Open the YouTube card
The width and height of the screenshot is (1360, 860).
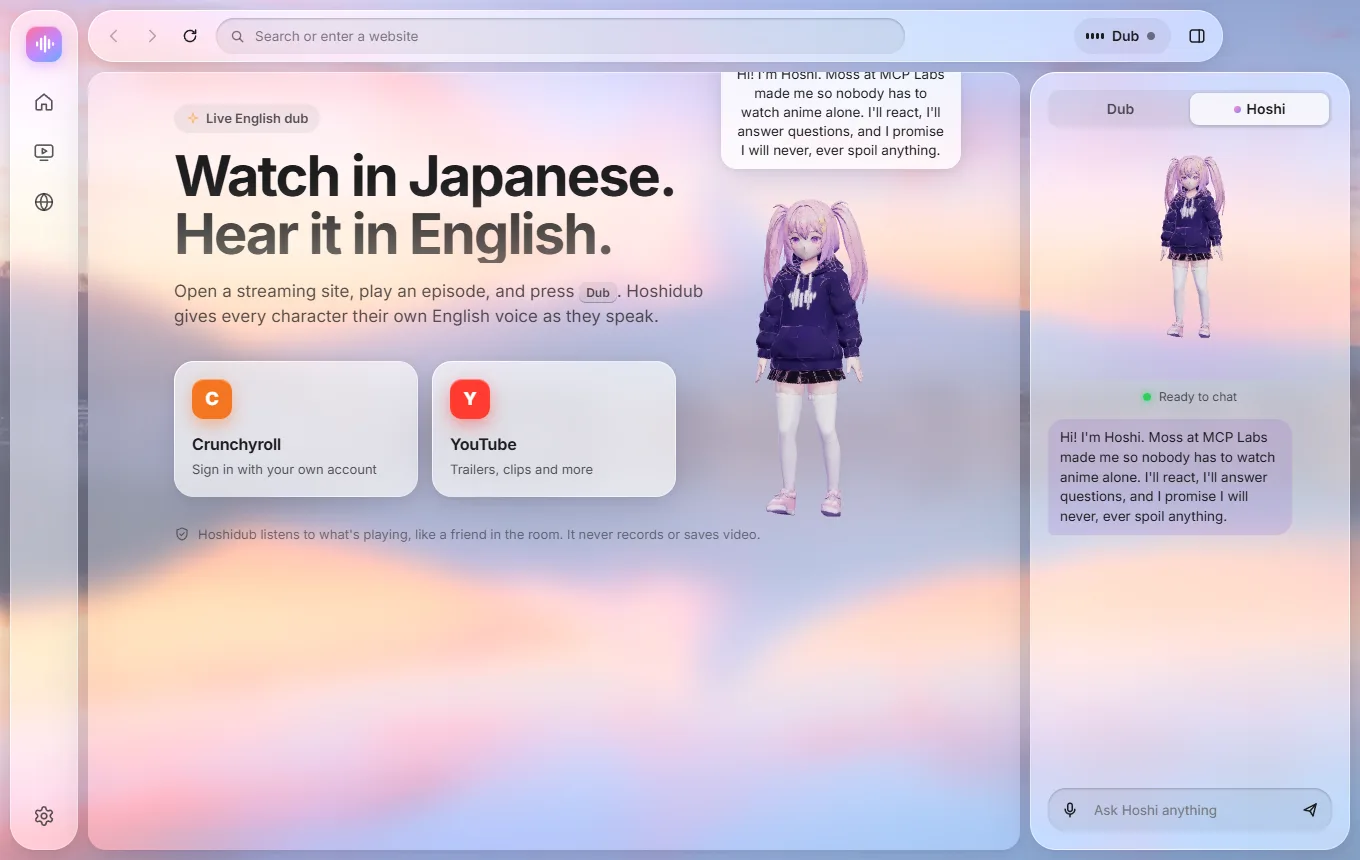pos(554,429)
